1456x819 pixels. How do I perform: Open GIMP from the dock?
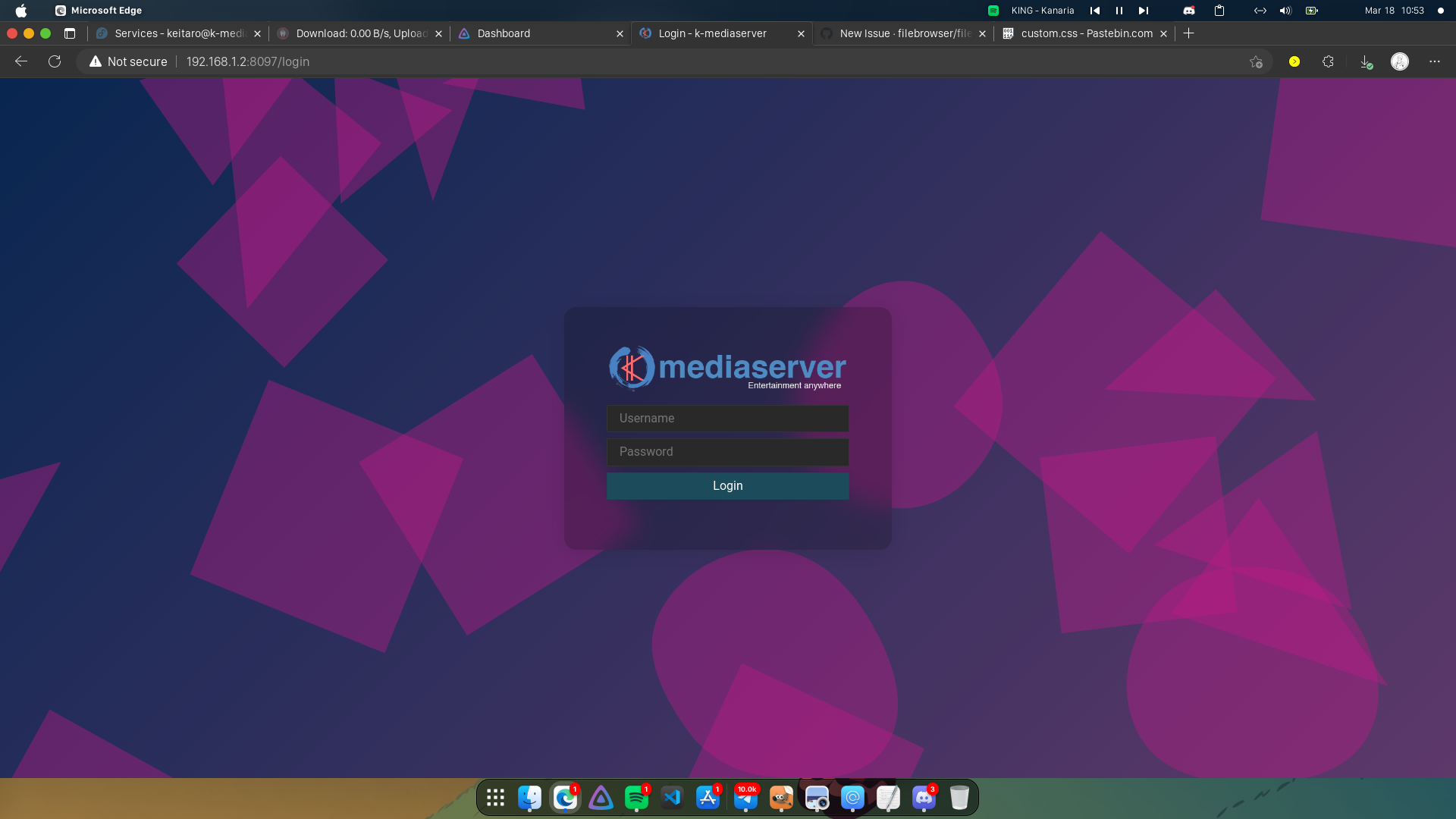(781, 798)
